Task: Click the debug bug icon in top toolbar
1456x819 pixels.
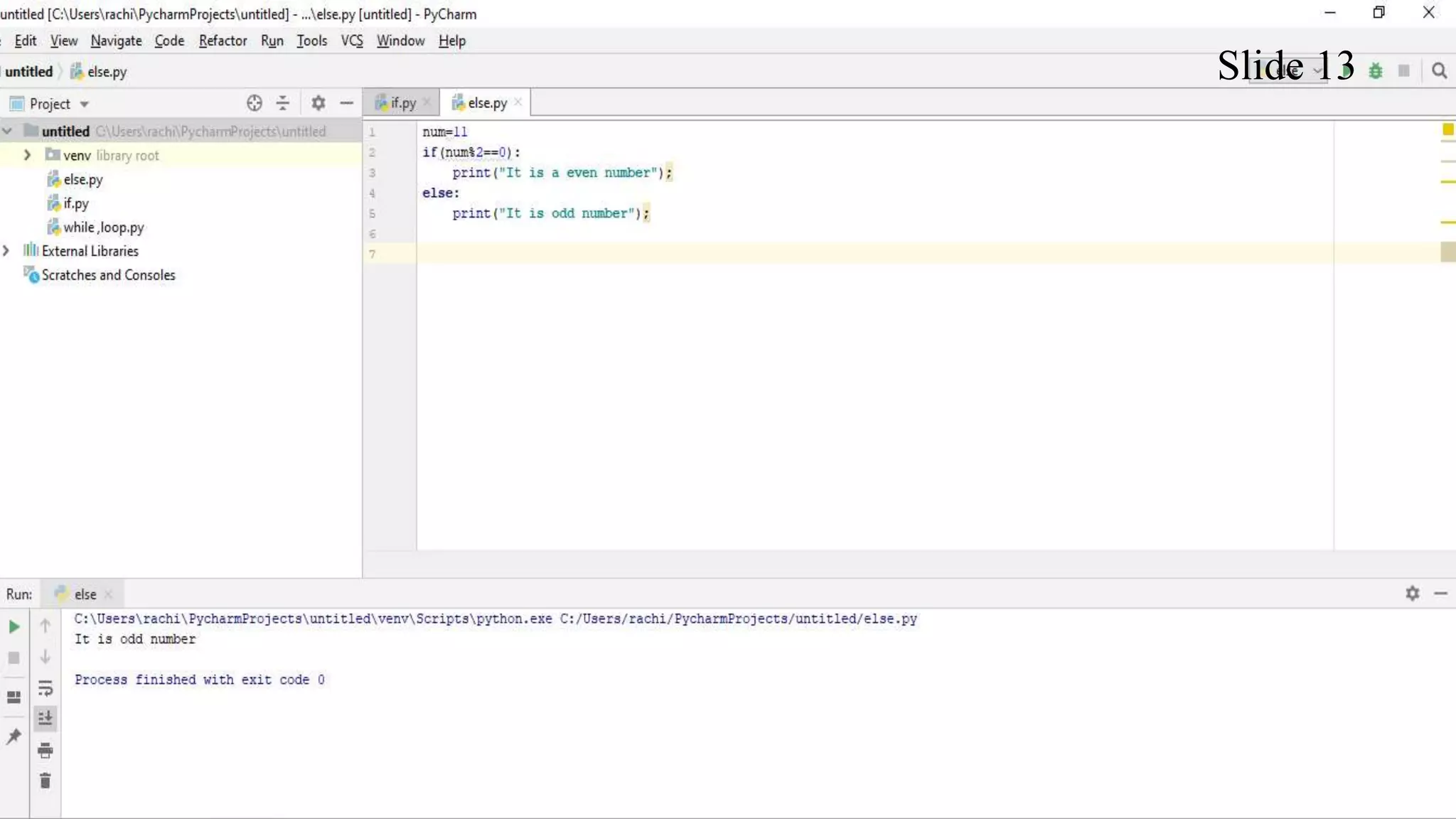Action: (x=1376, y=71)
